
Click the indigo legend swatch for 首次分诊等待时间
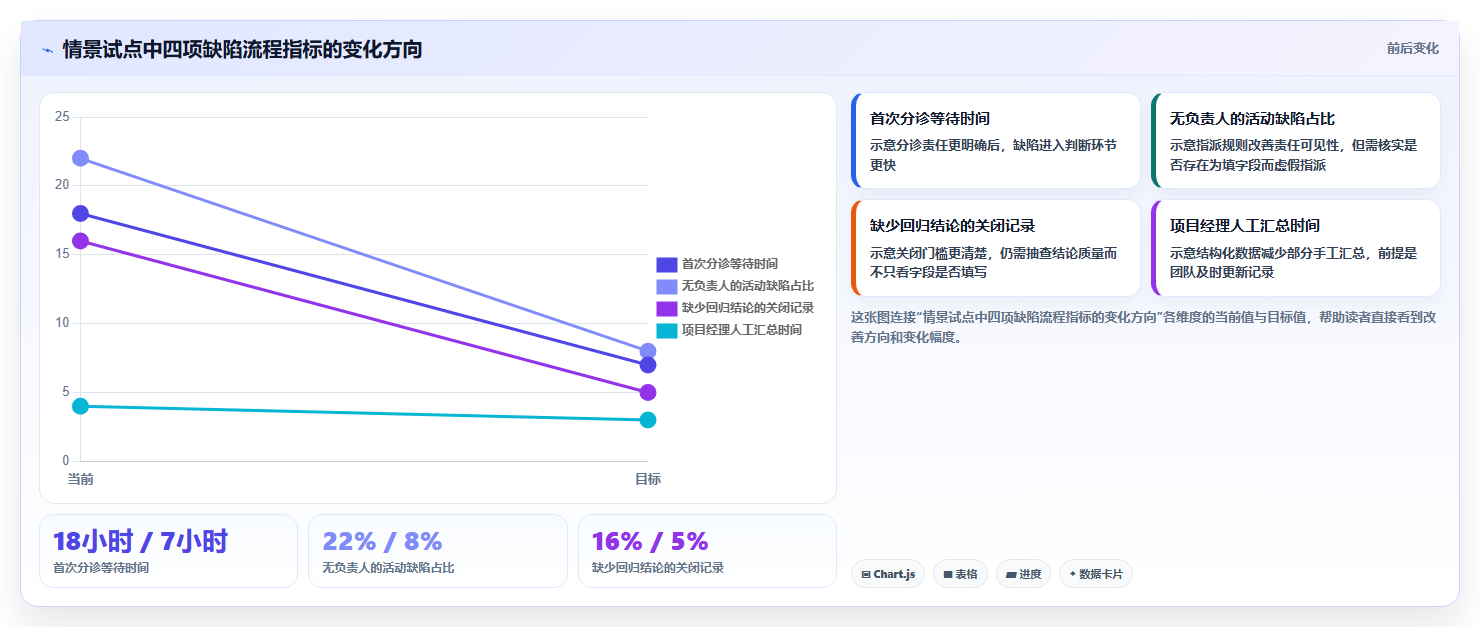click(x=667, y=264)
